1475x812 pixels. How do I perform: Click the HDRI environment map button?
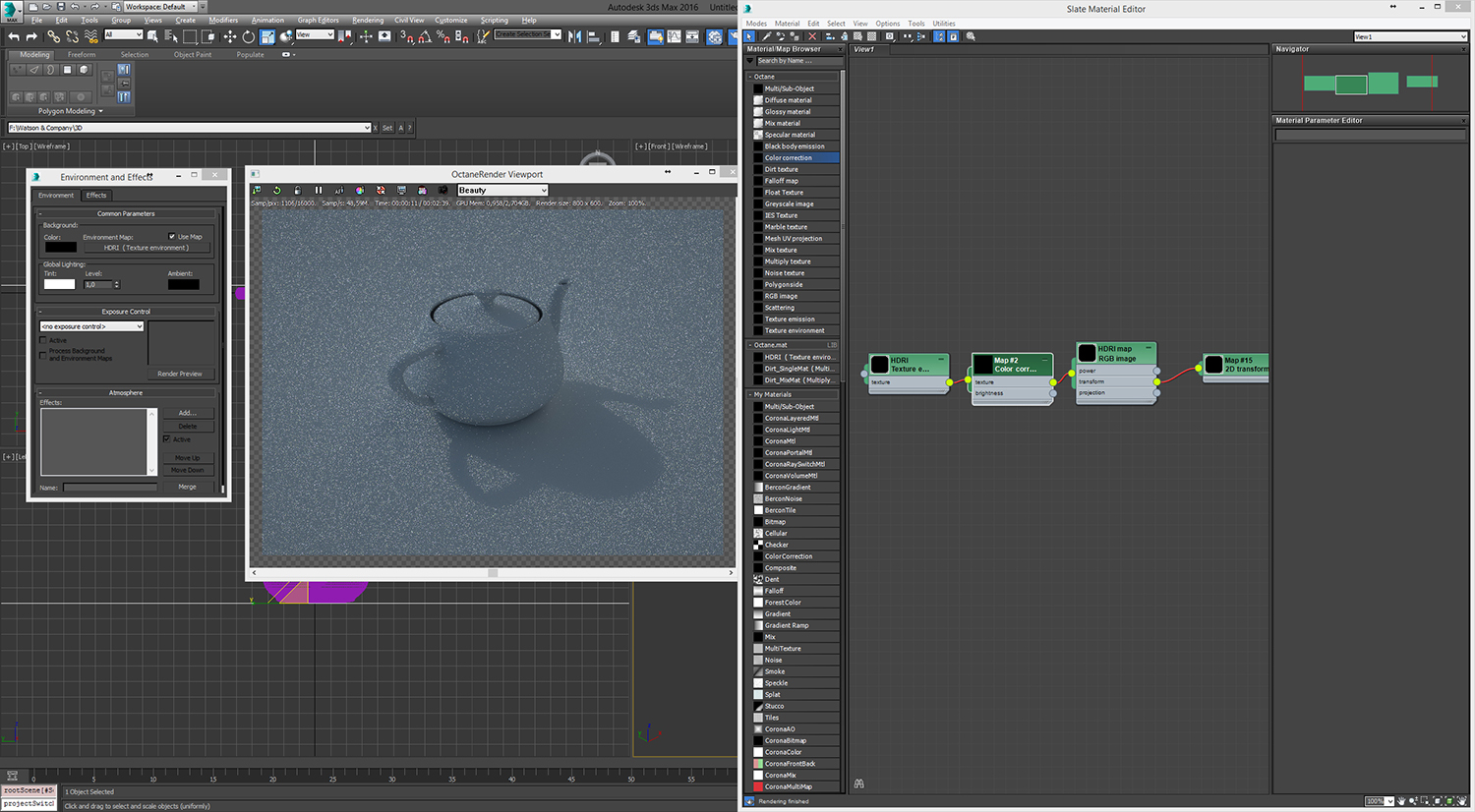click(x=147, y=248)
